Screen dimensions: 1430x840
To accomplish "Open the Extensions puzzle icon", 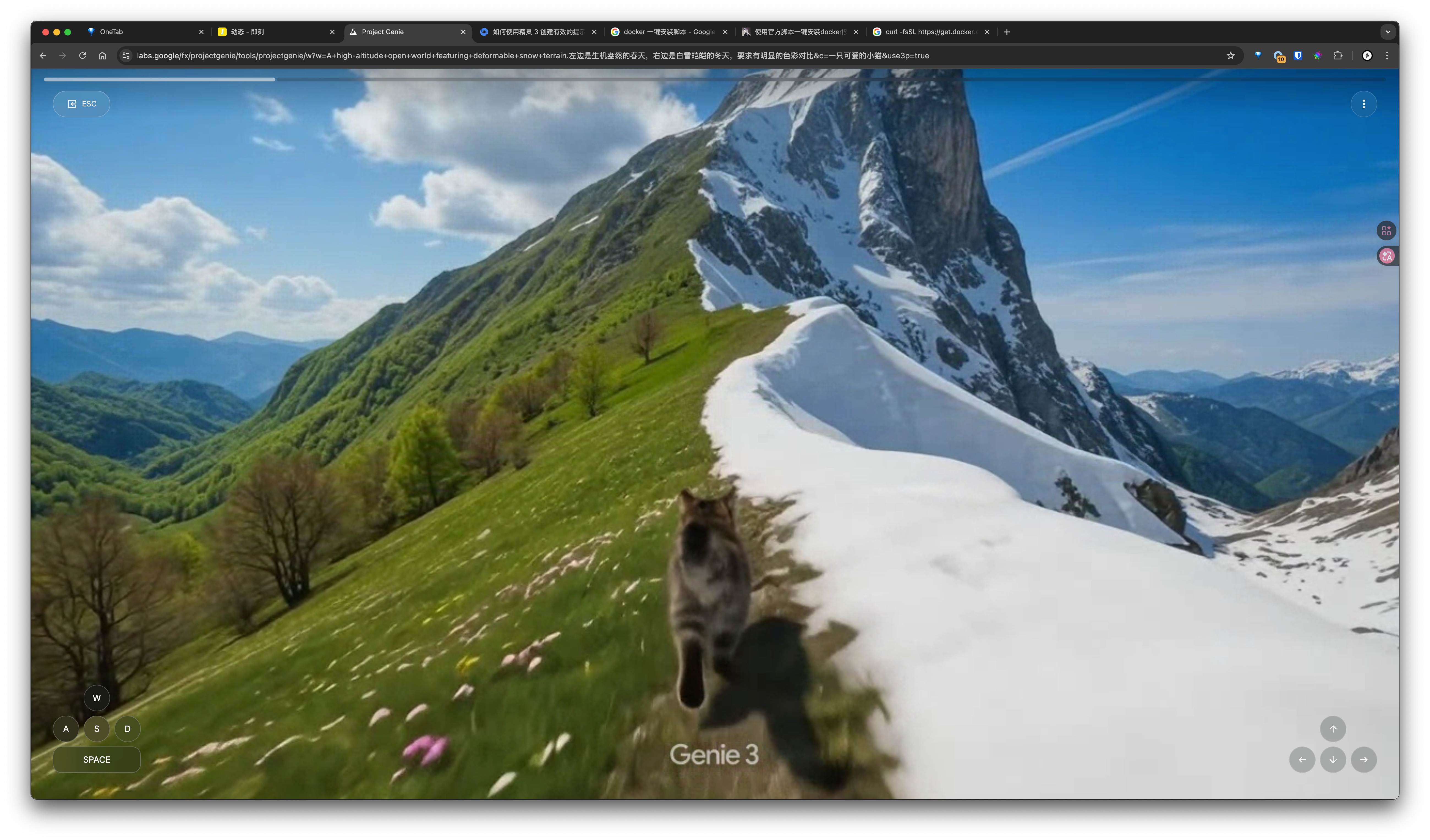I will coord(1338,56).
